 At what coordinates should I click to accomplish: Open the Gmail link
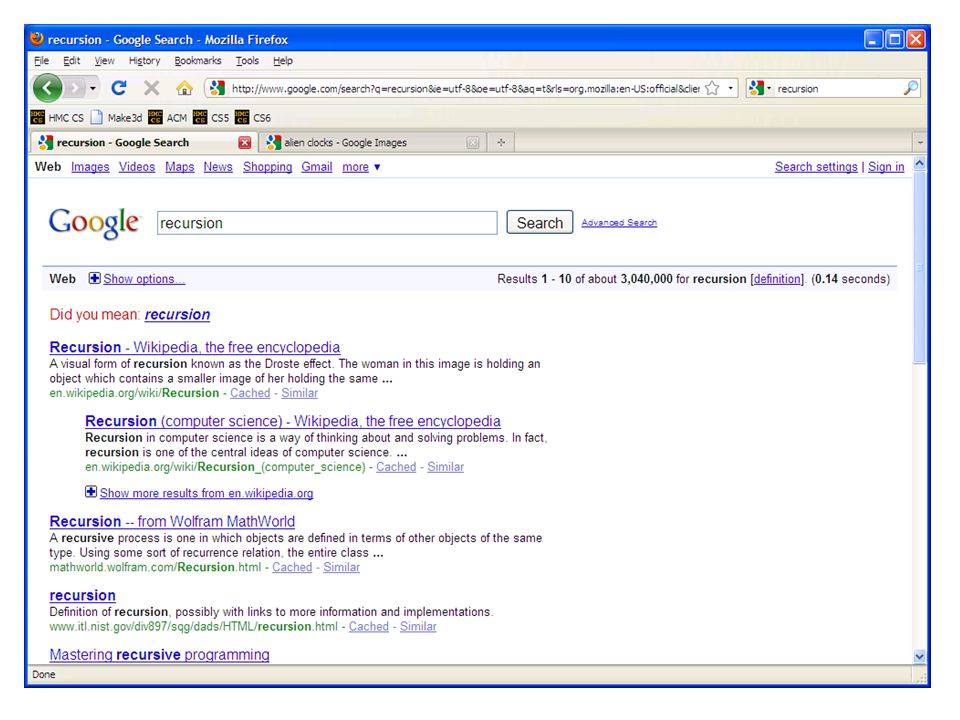(317, 167)
